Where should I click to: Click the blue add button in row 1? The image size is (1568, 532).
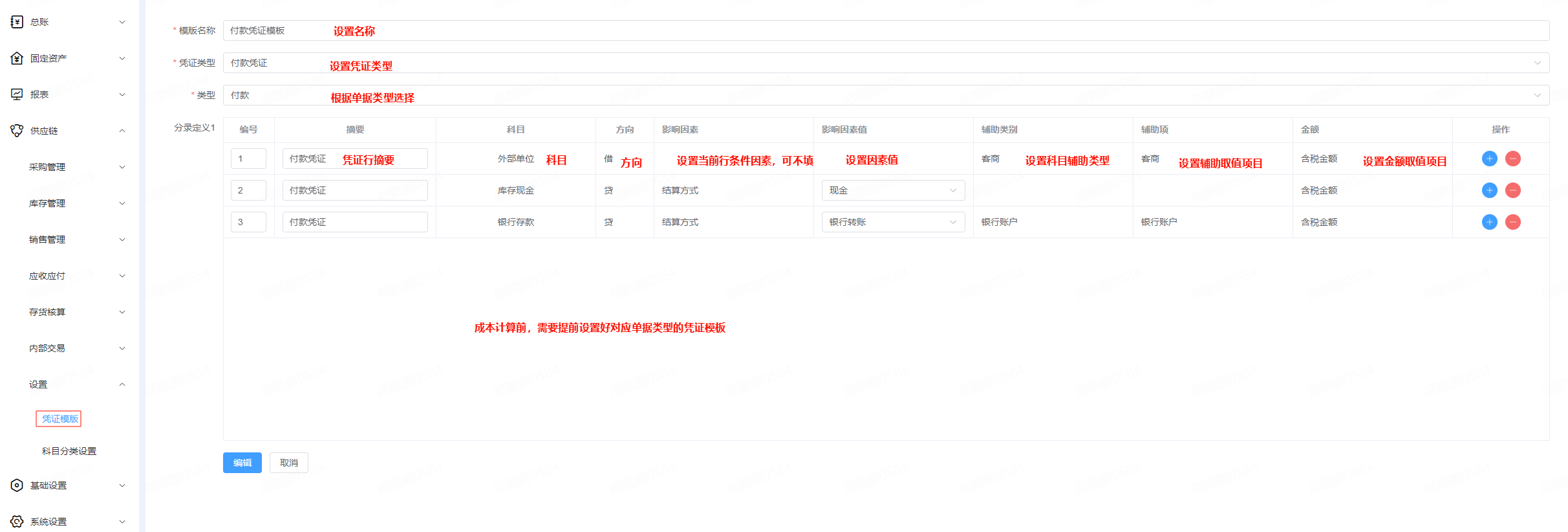[1489, 159]
